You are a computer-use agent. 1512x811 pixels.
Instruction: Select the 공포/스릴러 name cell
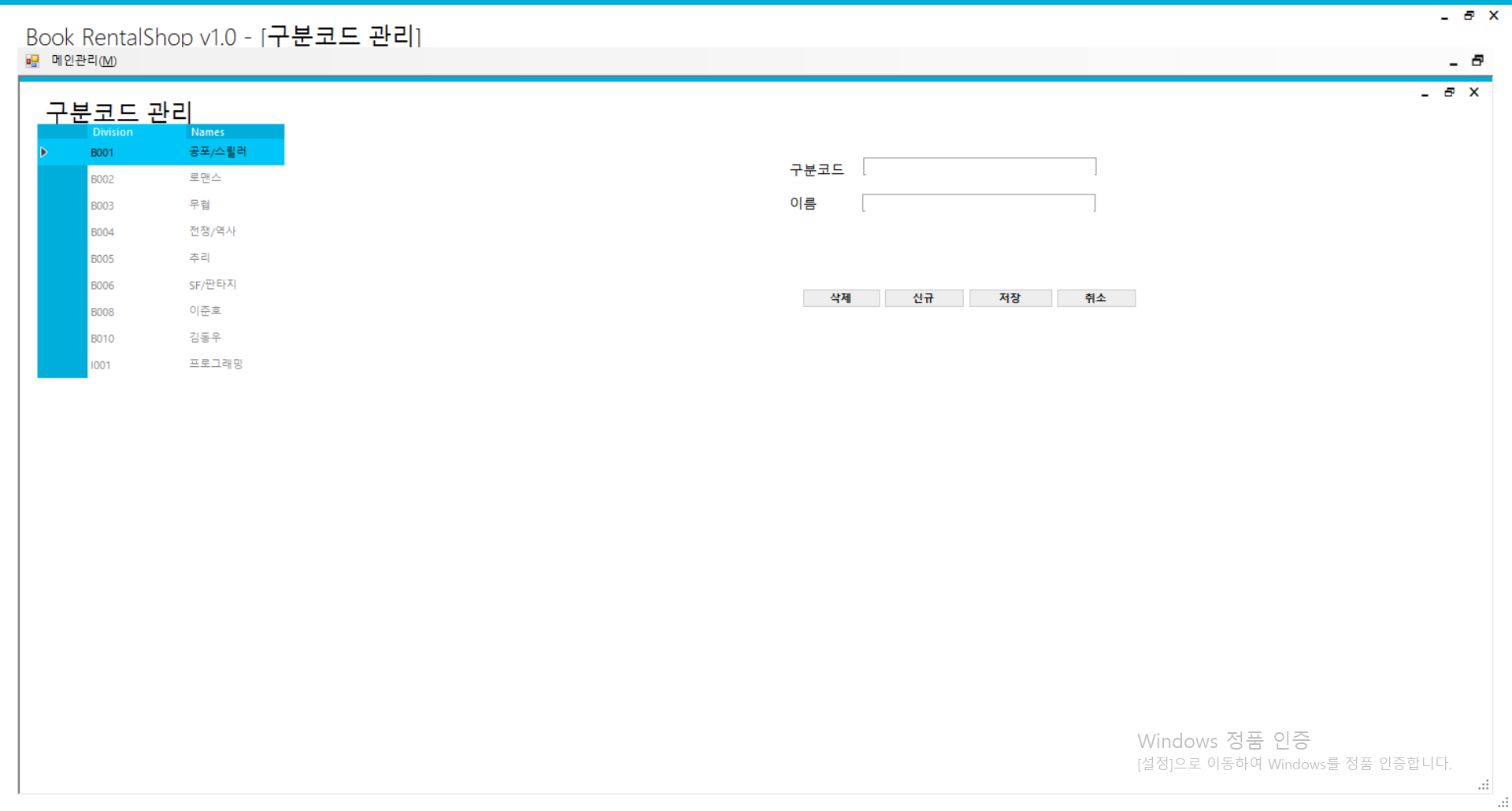pyautogui.click(x=235, y=152)
